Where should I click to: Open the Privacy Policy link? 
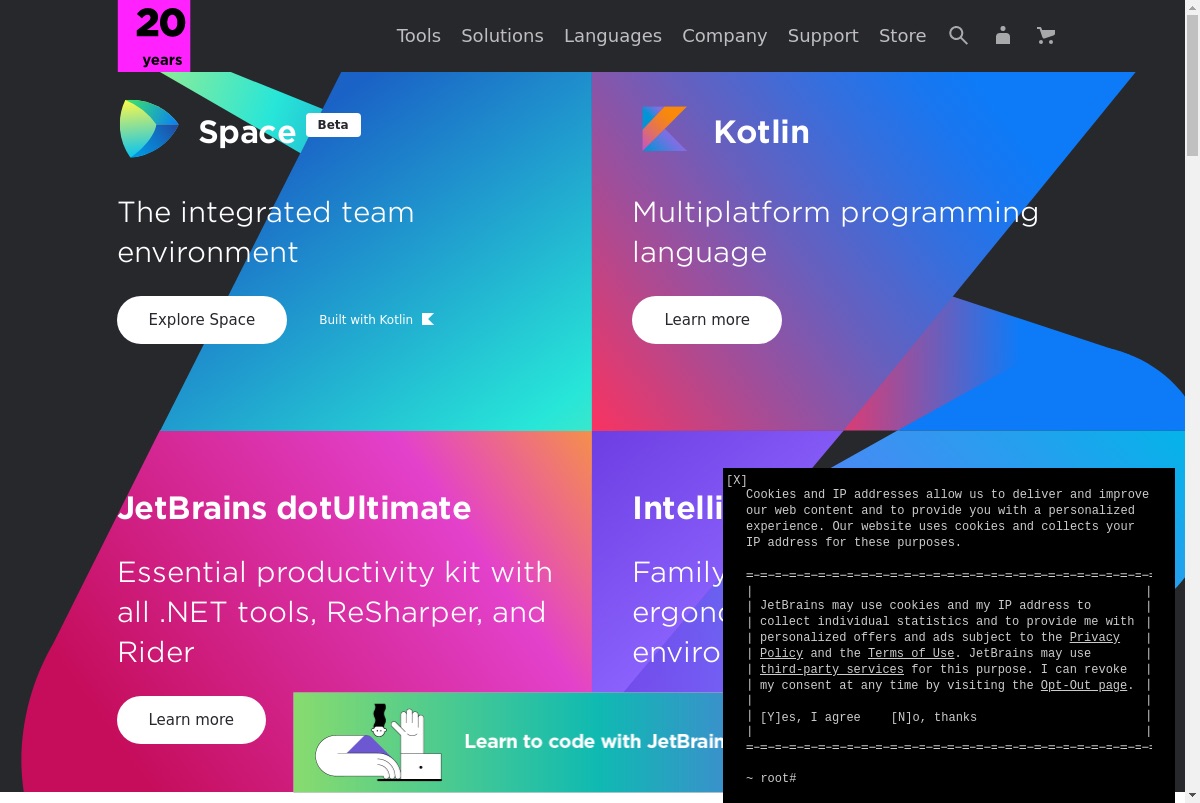pyautogui.click(x=1095, y=637)
